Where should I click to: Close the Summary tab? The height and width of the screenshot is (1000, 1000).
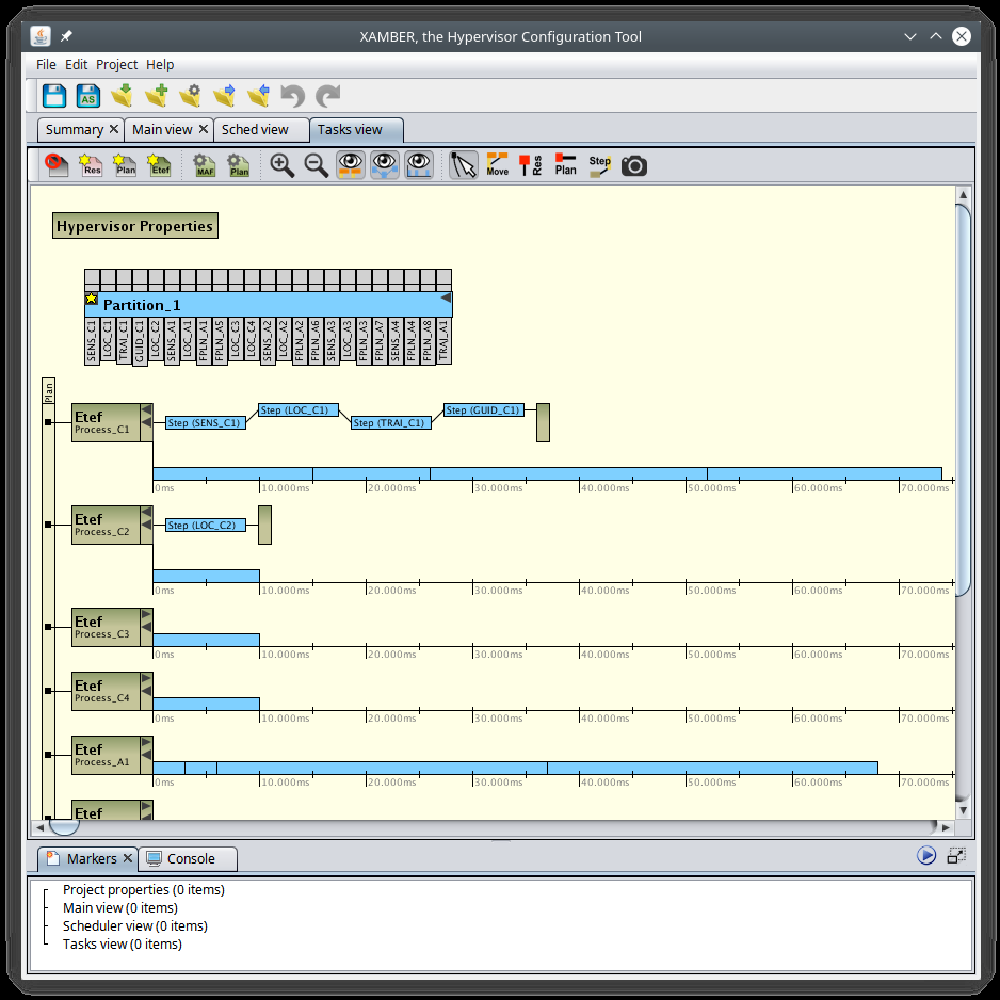[114, 129]
